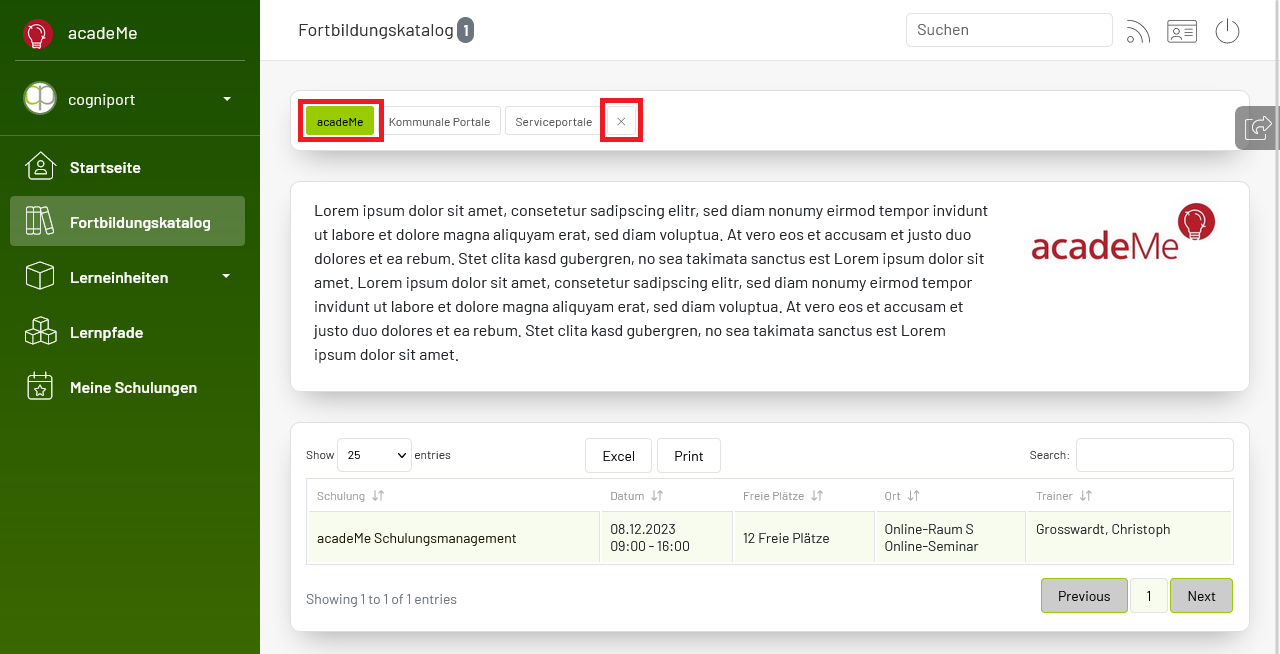Click the table Search input field
Image resolution: width=1280 pixels, height=654 pixels.
1155,455
